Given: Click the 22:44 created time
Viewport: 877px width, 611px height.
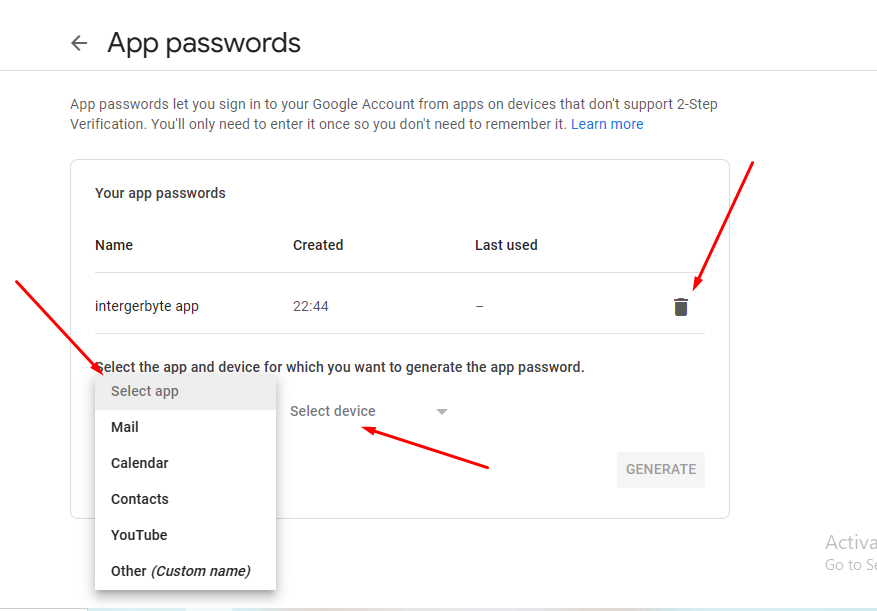Looking at the screenshot, I should pyautogui.click(x=310, y=307).
